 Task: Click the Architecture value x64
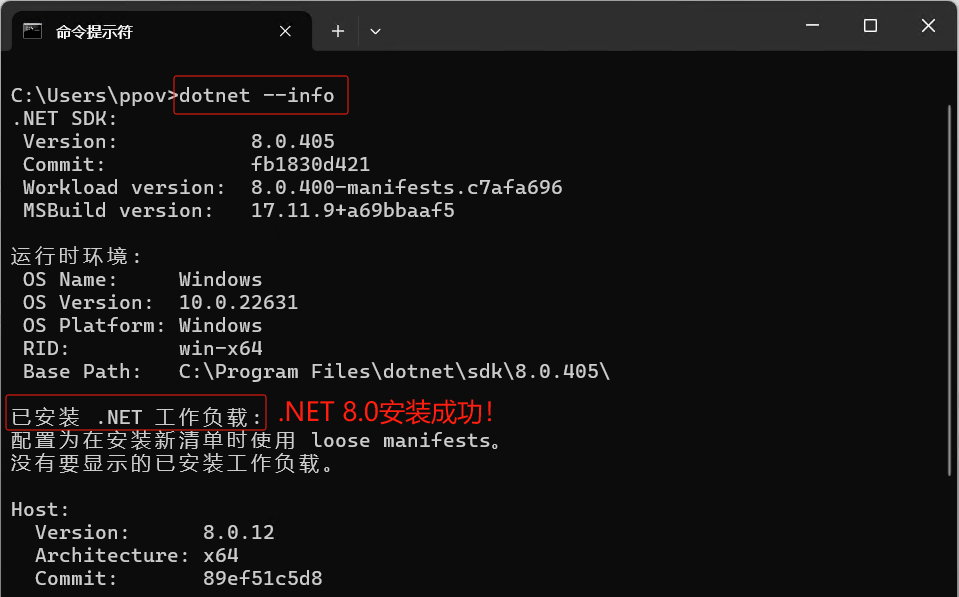(221, 555)
